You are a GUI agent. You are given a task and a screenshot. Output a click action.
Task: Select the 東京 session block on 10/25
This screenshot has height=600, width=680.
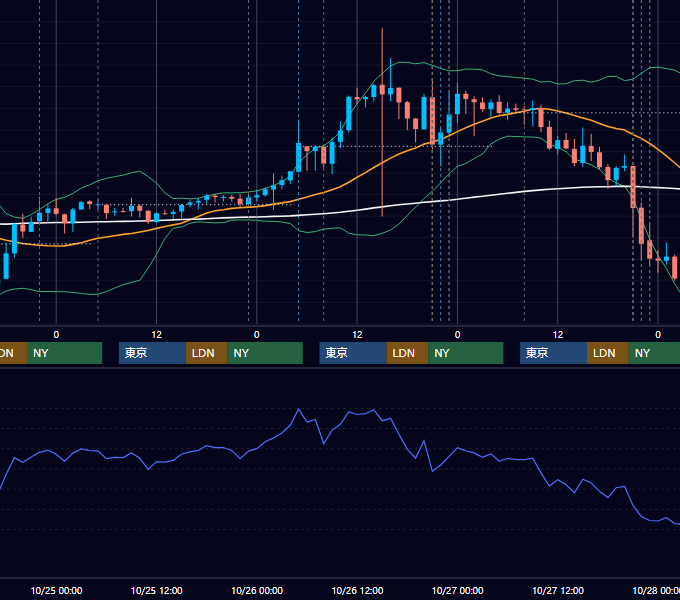[x=152, y=353]
